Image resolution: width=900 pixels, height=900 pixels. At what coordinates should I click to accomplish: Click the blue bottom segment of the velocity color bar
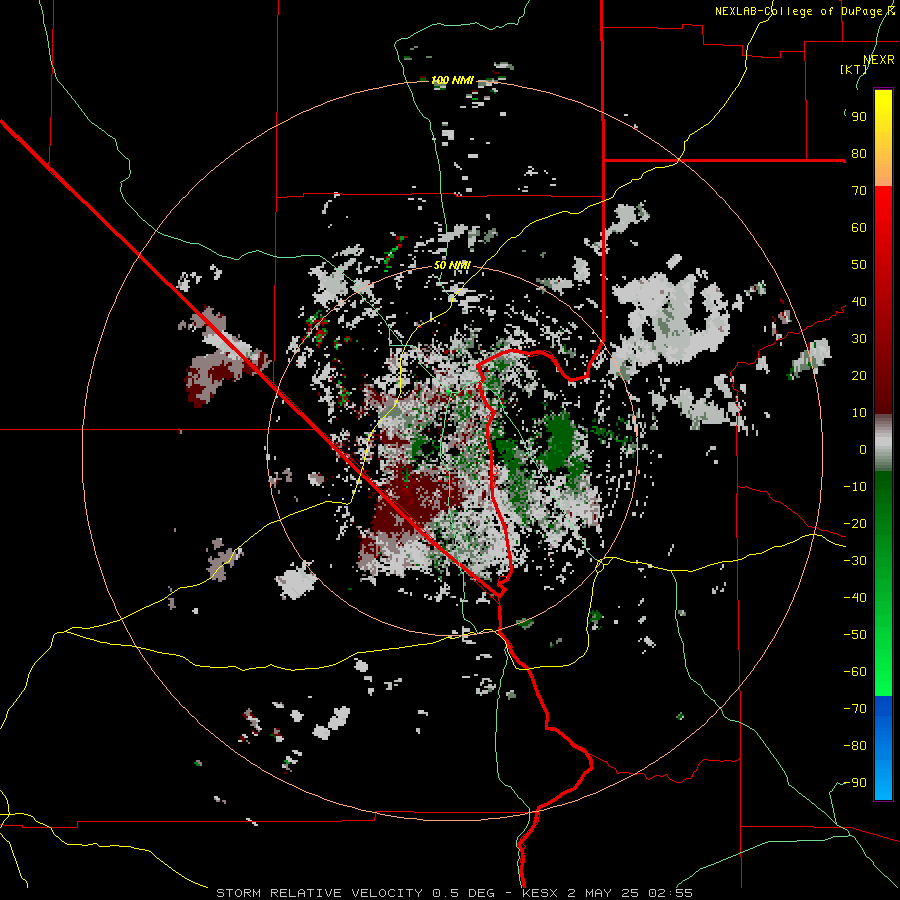pyautogui.click(x=883, y=748)
